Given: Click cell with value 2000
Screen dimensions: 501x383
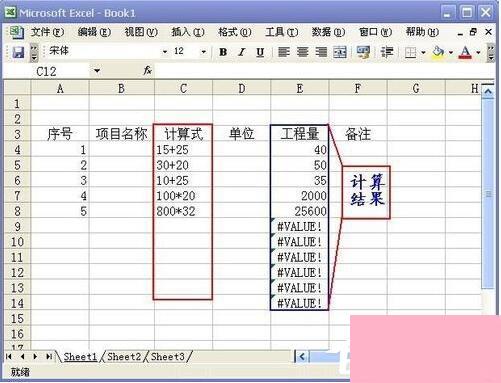Looking at the screenshot, I should pyautogui.click(x=300, y=196).
